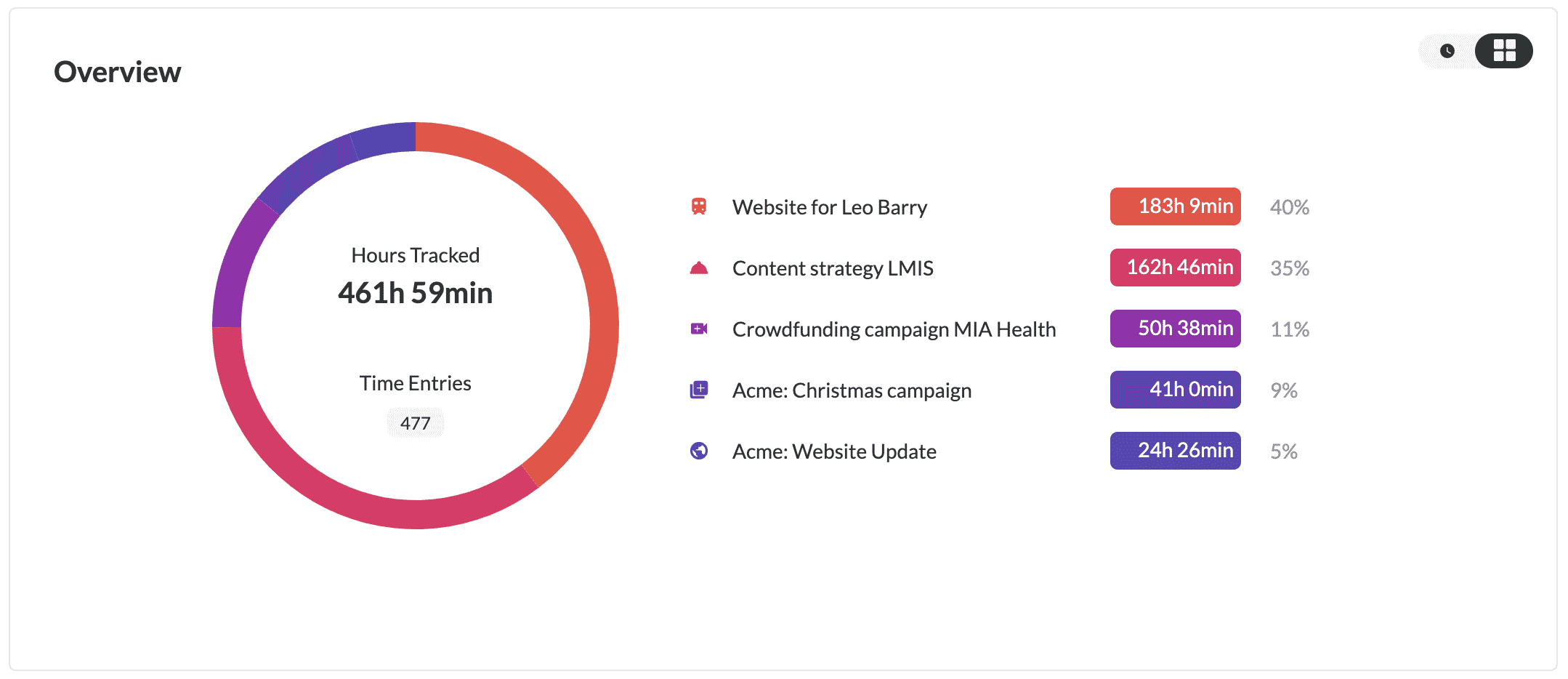This screenshot has width=1568, height=679.
Task: Click the train icon beside Website for Leo Barry
Action: [698, 207]
